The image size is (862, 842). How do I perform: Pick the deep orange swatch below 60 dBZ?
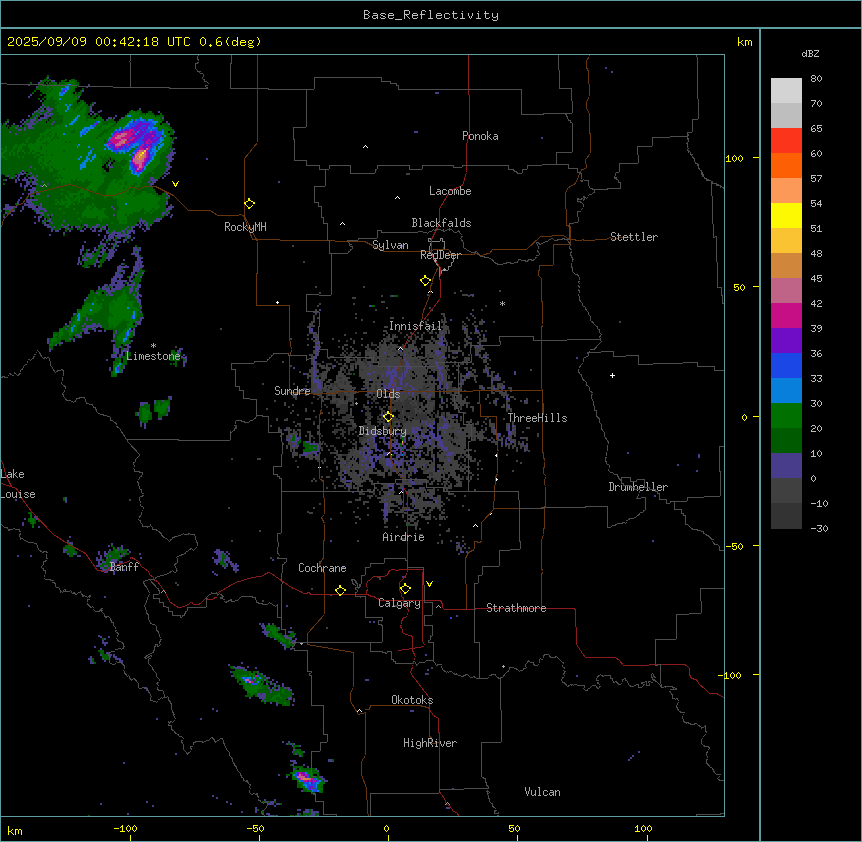[786, 165]
